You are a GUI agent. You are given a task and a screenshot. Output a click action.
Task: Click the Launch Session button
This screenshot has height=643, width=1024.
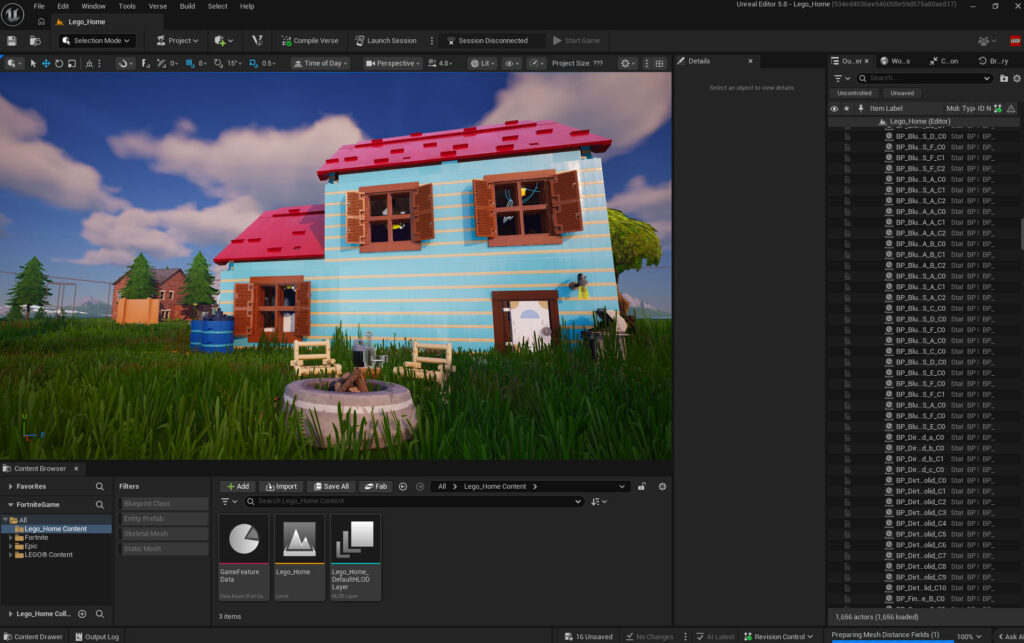[385, 40]
